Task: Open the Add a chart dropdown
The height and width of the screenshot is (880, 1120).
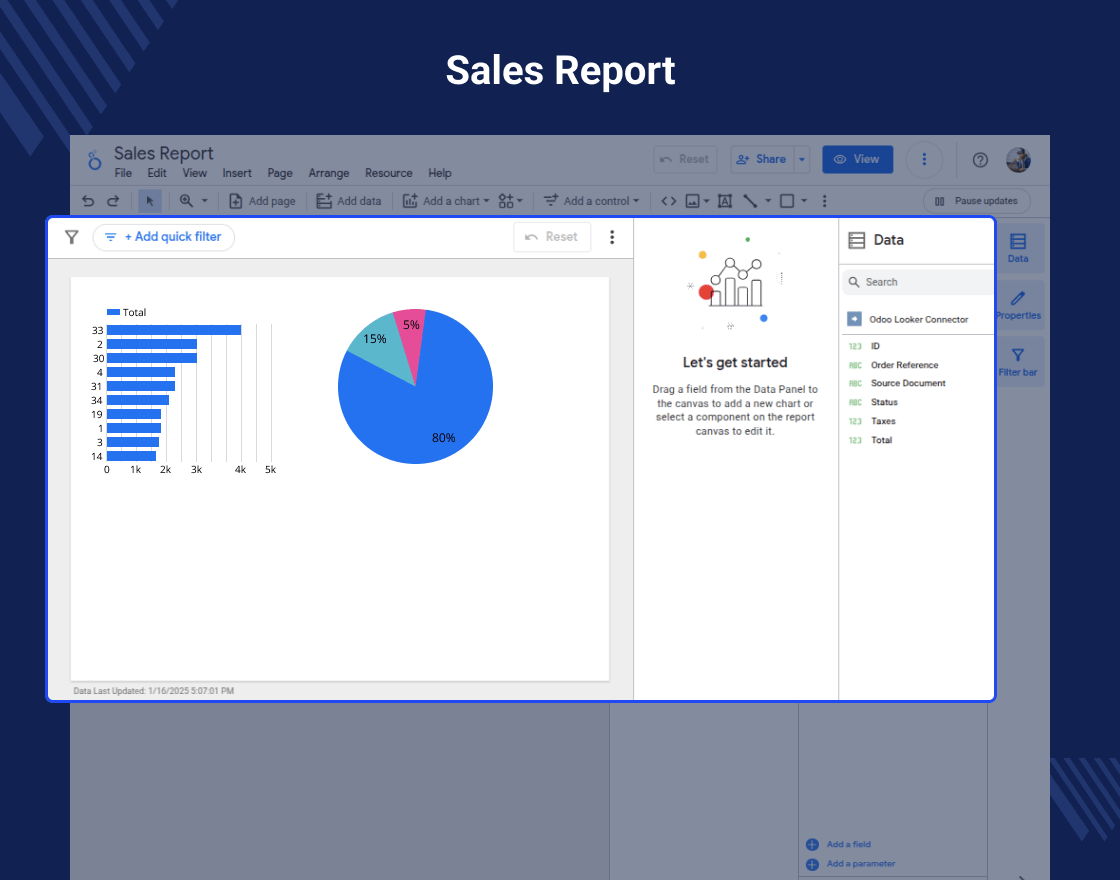Action: coord(446,201)
